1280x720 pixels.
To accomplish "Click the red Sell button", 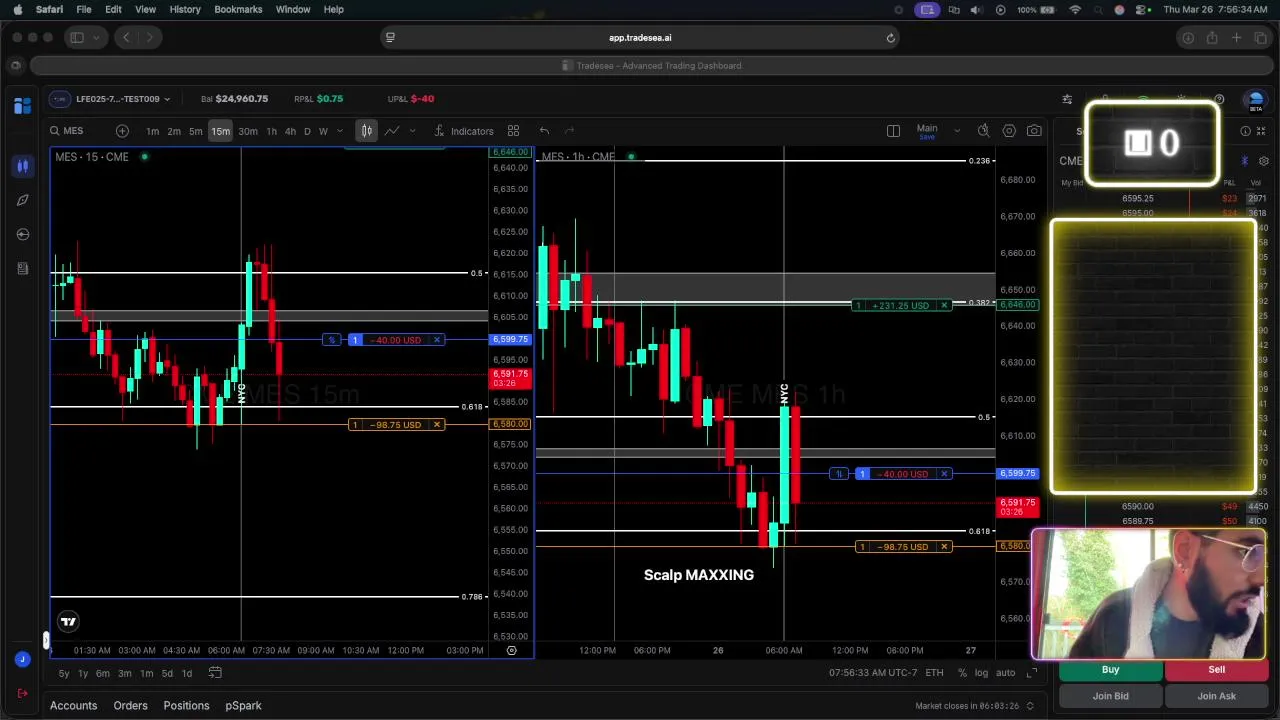I will click(1216, 670).
